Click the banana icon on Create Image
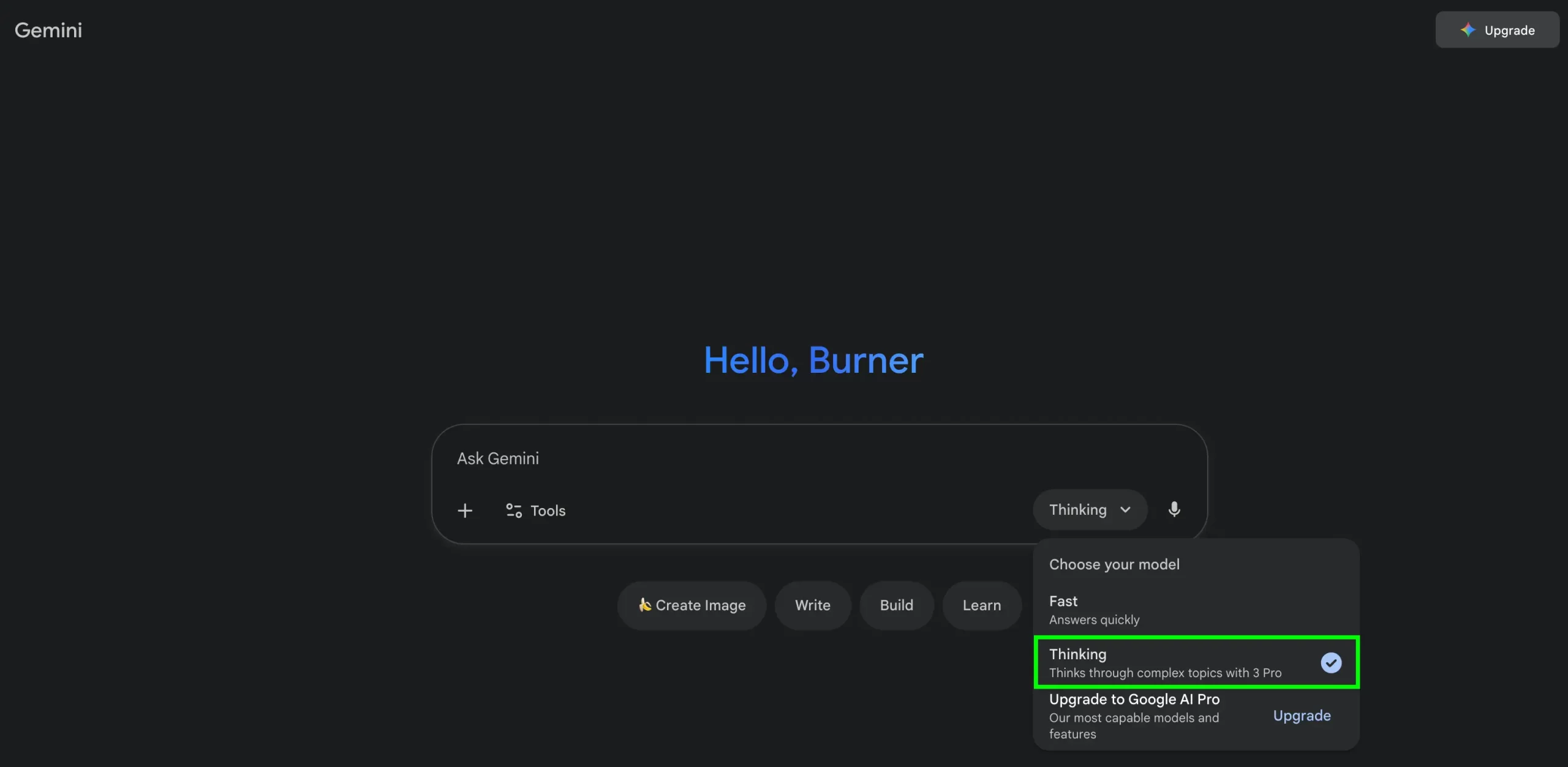The width and height of the screenshot is (1568, 767). pos(644,605)
